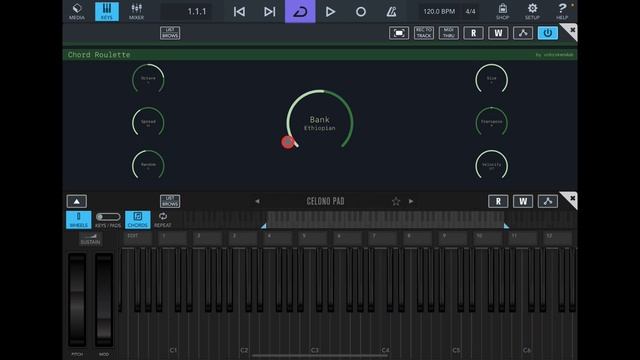640x360 pixels.
Task: Open instrument preset list browser
Action: [x=170, y=201]
